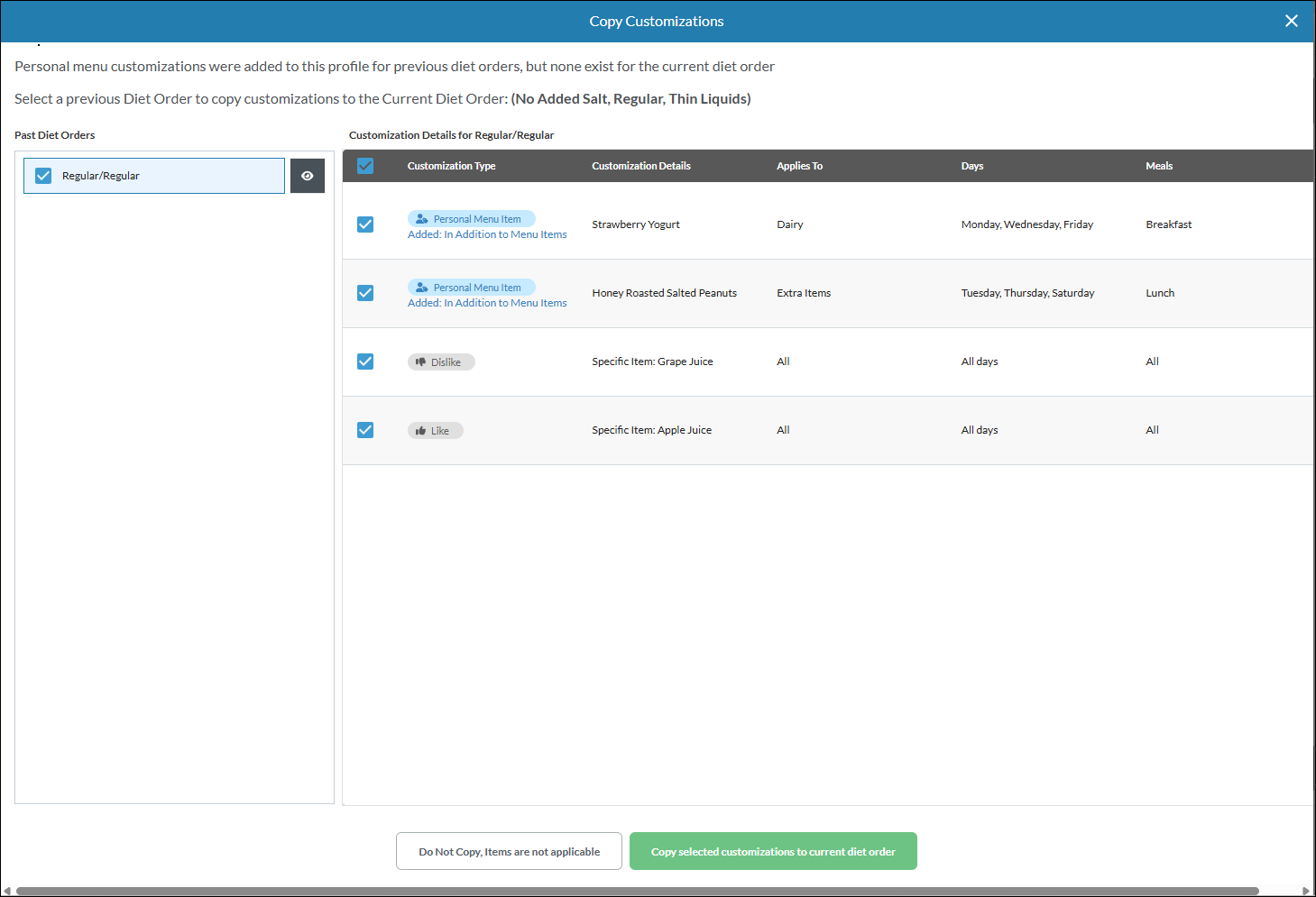Toggle the select-all checkbox in table header
Viewport: 1316px width, 897px height.
pos(365,166)
